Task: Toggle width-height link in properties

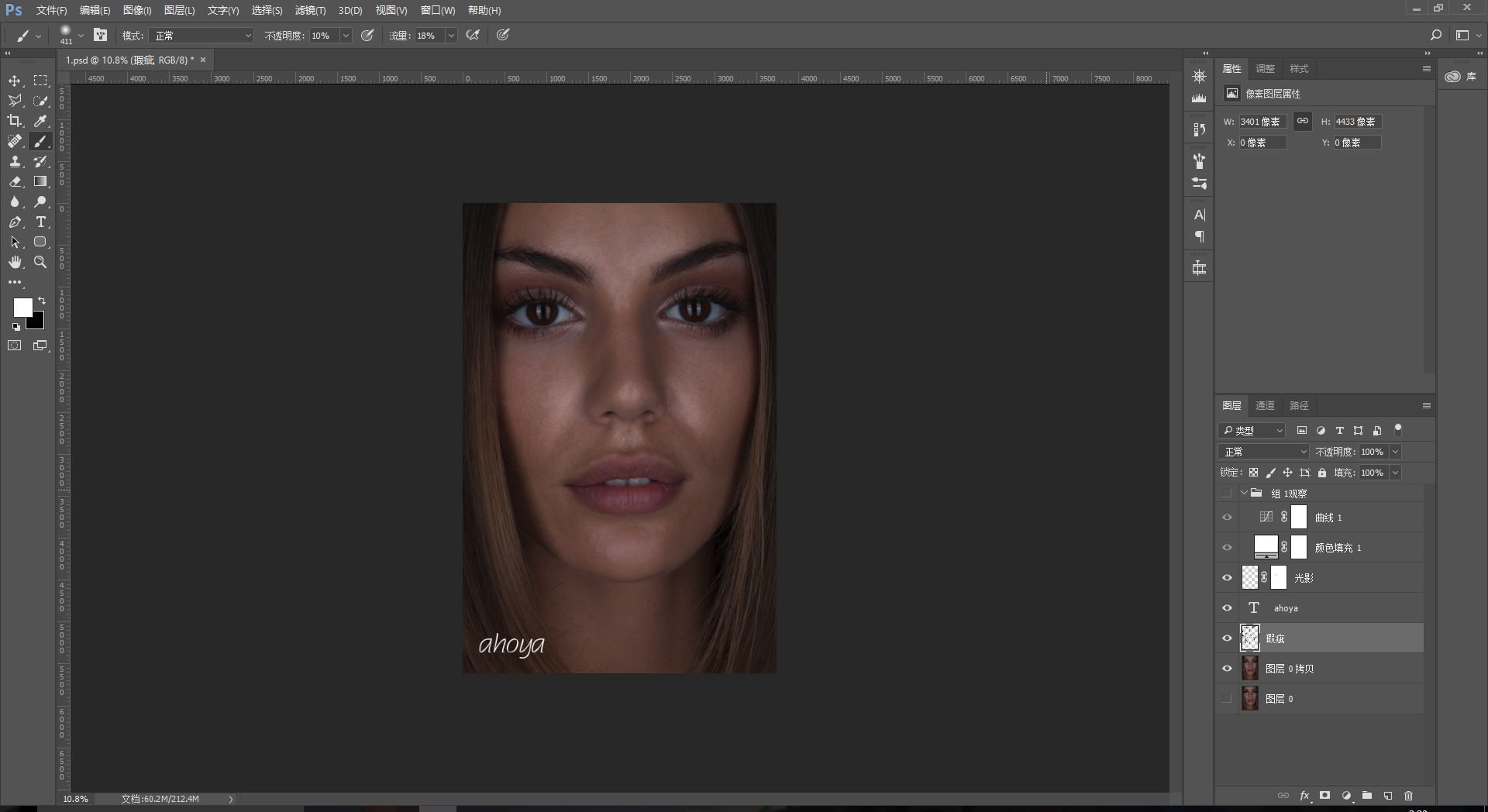Action: [1303, 121]
